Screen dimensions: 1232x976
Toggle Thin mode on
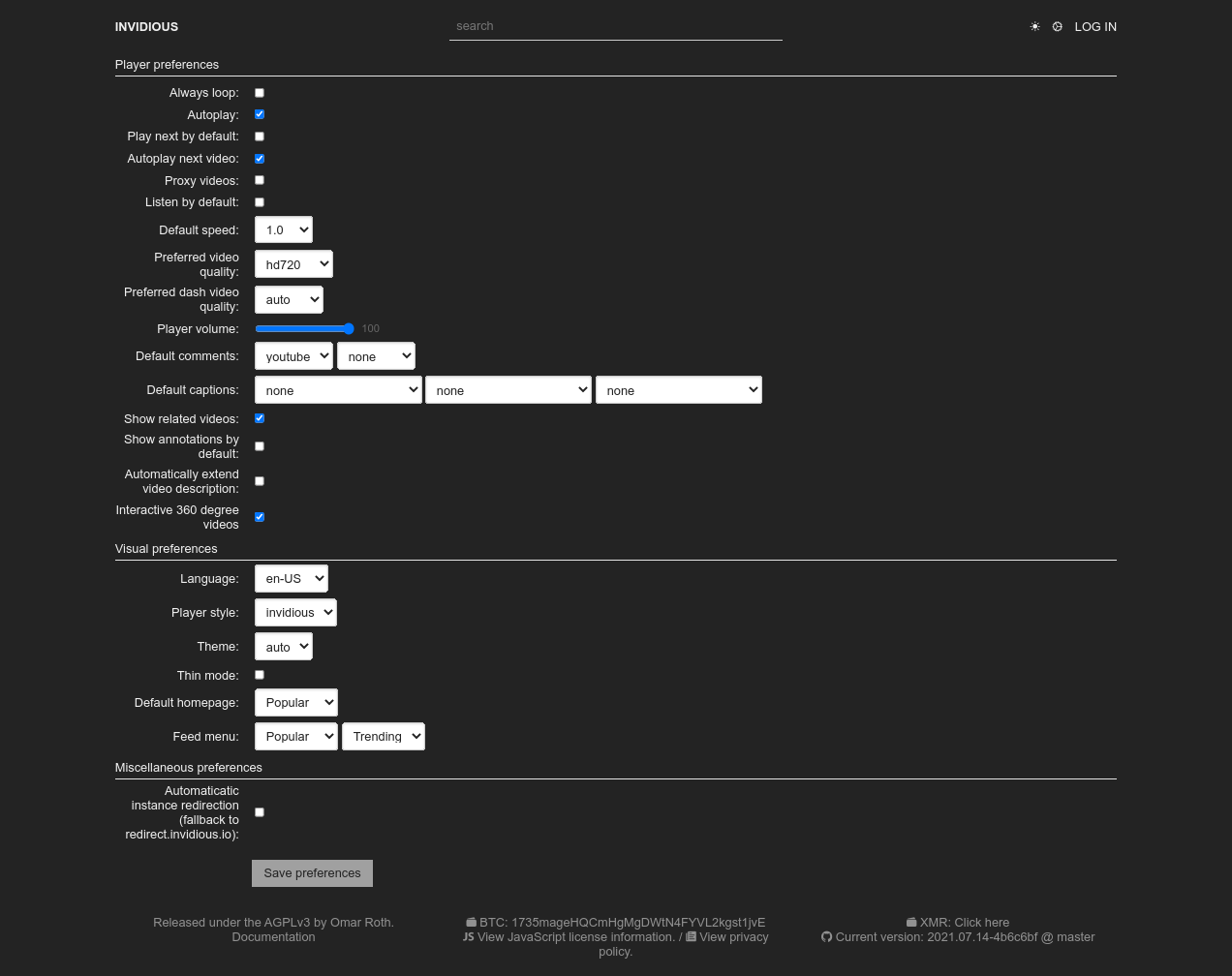[x=259, y=675]
